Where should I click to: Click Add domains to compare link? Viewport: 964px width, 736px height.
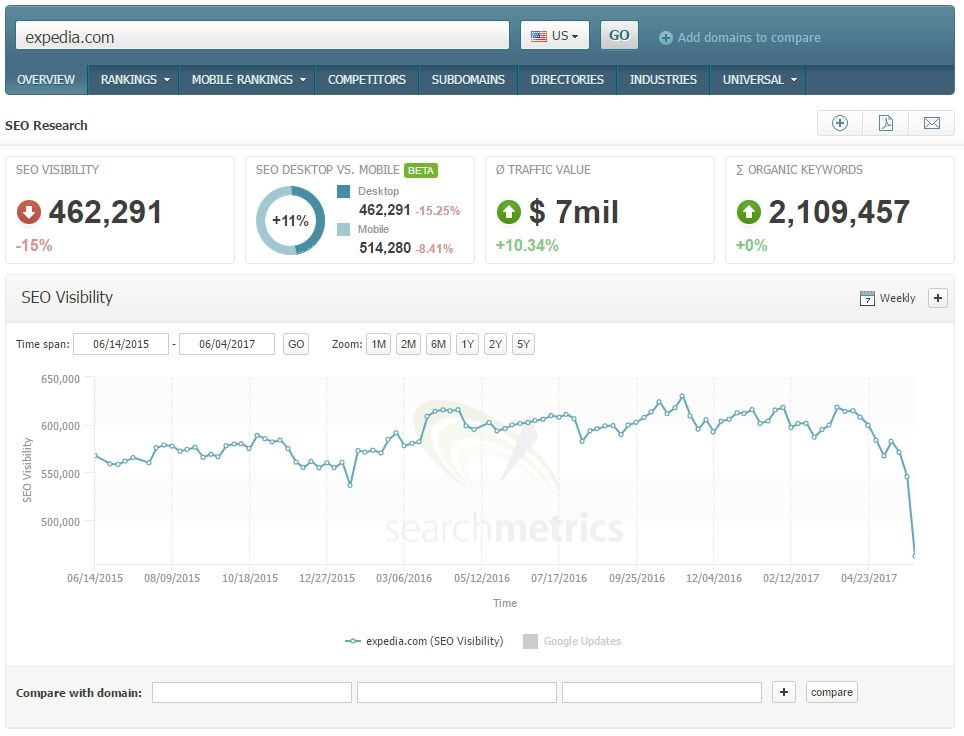(x=749, y=38)
